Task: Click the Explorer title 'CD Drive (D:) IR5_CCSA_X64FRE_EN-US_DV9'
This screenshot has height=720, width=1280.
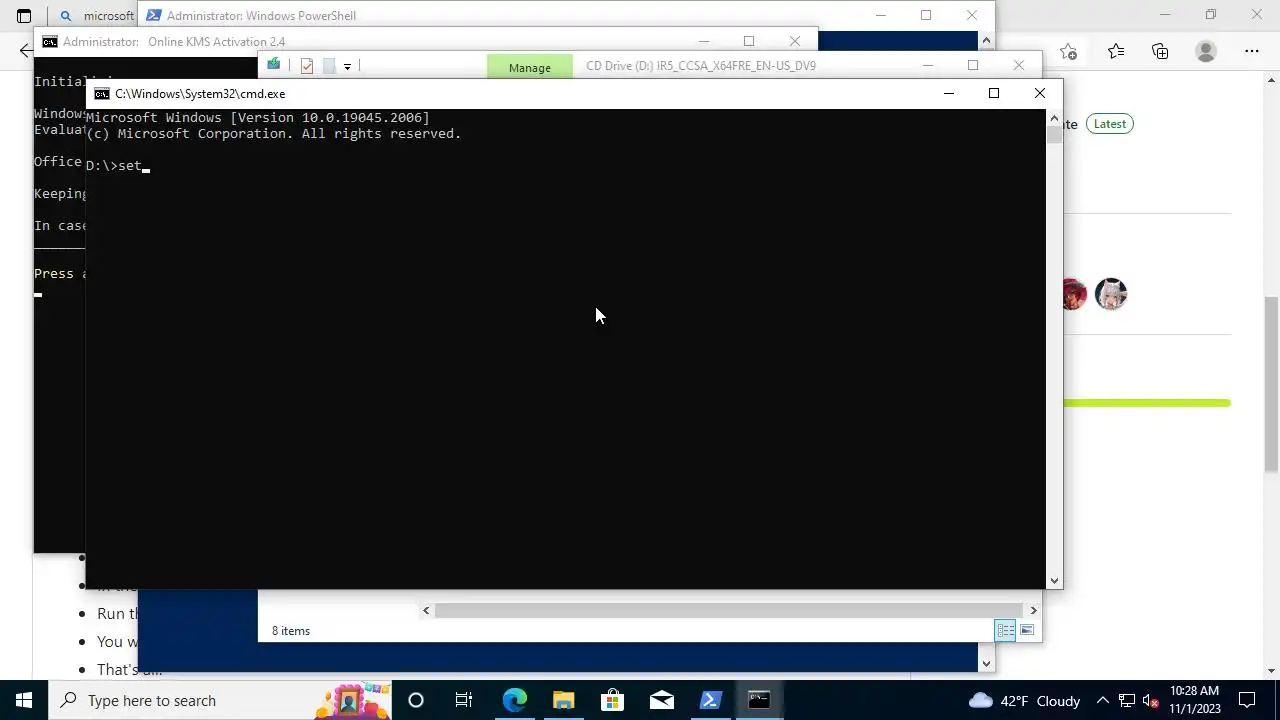Action: coord(701,66)
